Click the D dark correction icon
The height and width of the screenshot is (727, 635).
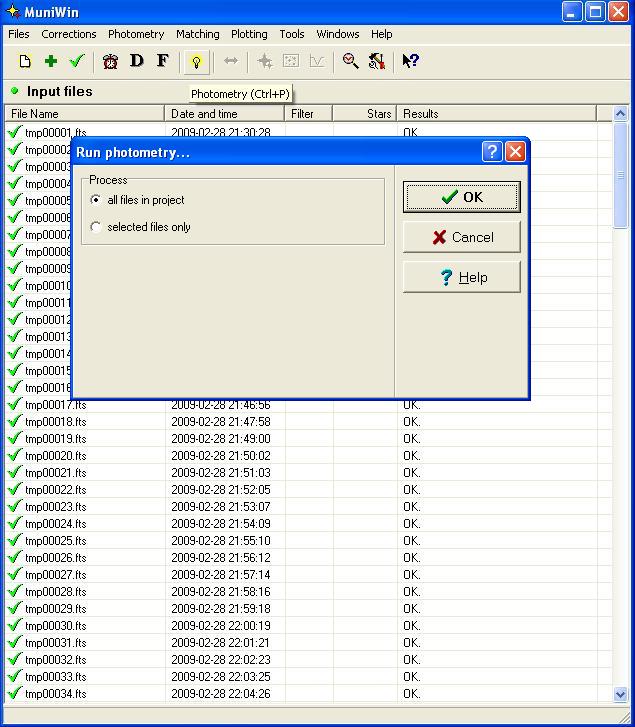pyautogui.click(x=137, y=62)
